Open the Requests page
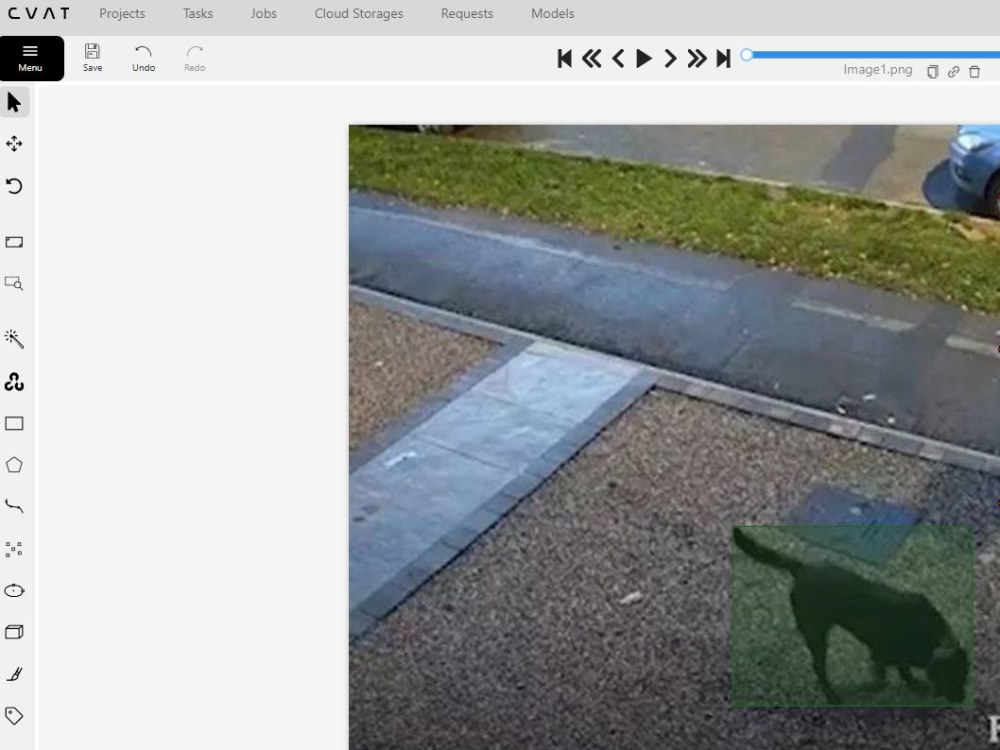Viewport: 1000px width, 750px height. pos(467,13)
